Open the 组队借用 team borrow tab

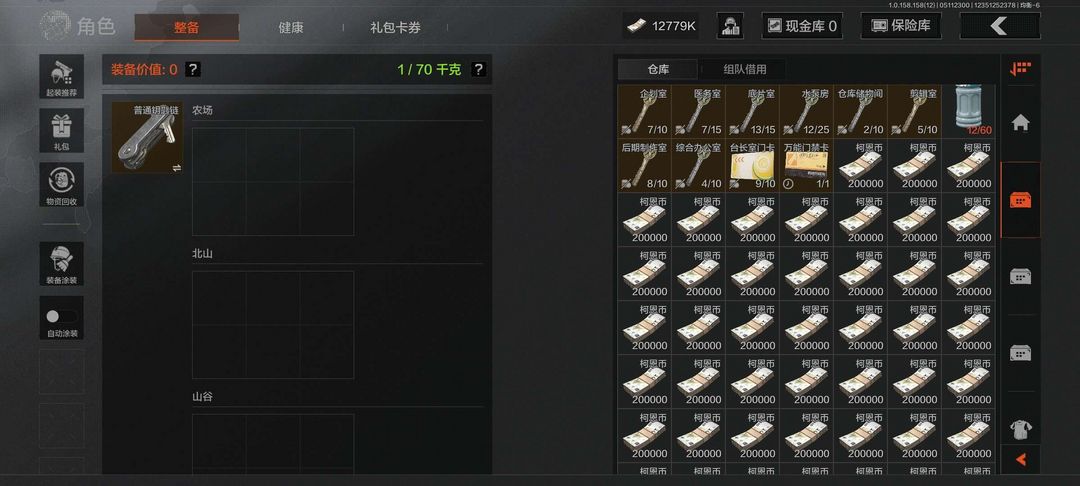744,69
